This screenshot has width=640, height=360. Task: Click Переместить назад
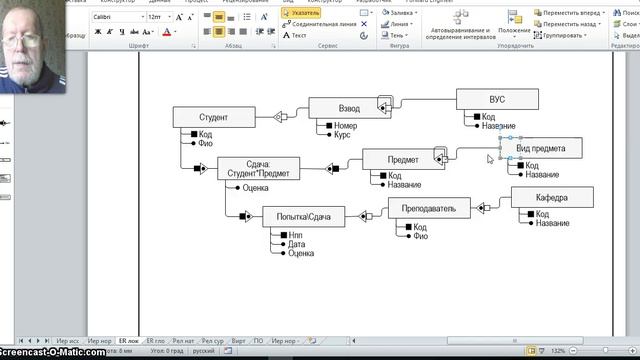point(568,24)
